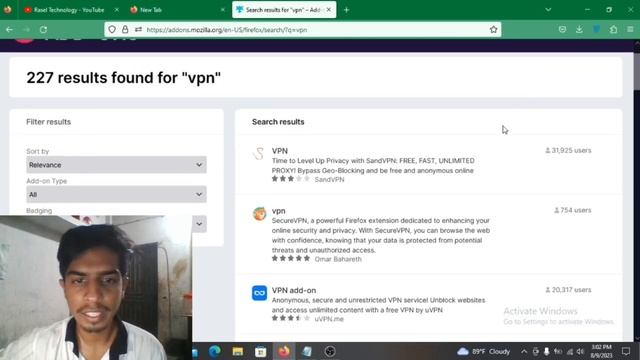Open the weather widget showing 89°F Cloudy
The height and width of the screenshot is (360, 640).
point(484,351)
